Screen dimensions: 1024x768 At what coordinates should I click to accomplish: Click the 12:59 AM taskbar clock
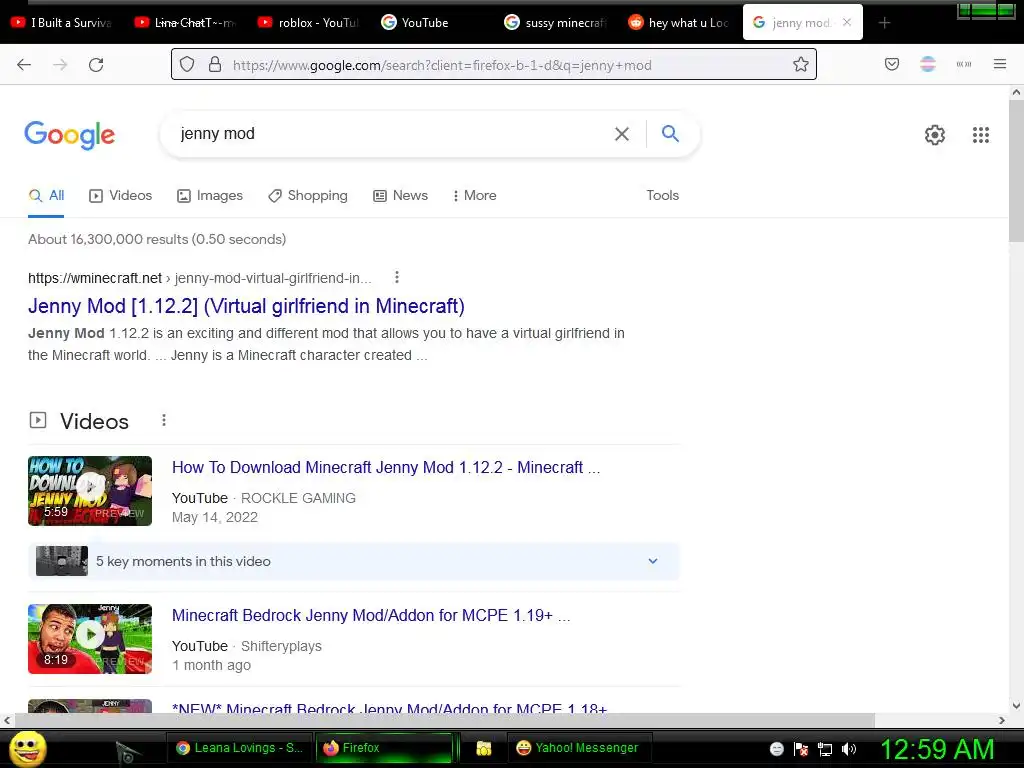(938, 749)
